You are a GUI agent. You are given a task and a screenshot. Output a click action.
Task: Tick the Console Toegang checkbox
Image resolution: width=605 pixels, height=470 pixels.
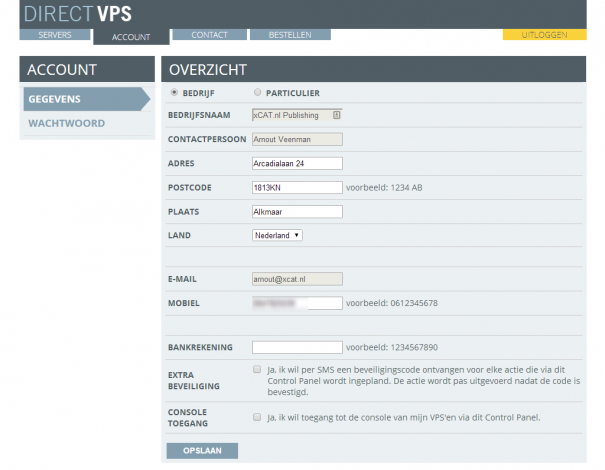click(257, 417)
